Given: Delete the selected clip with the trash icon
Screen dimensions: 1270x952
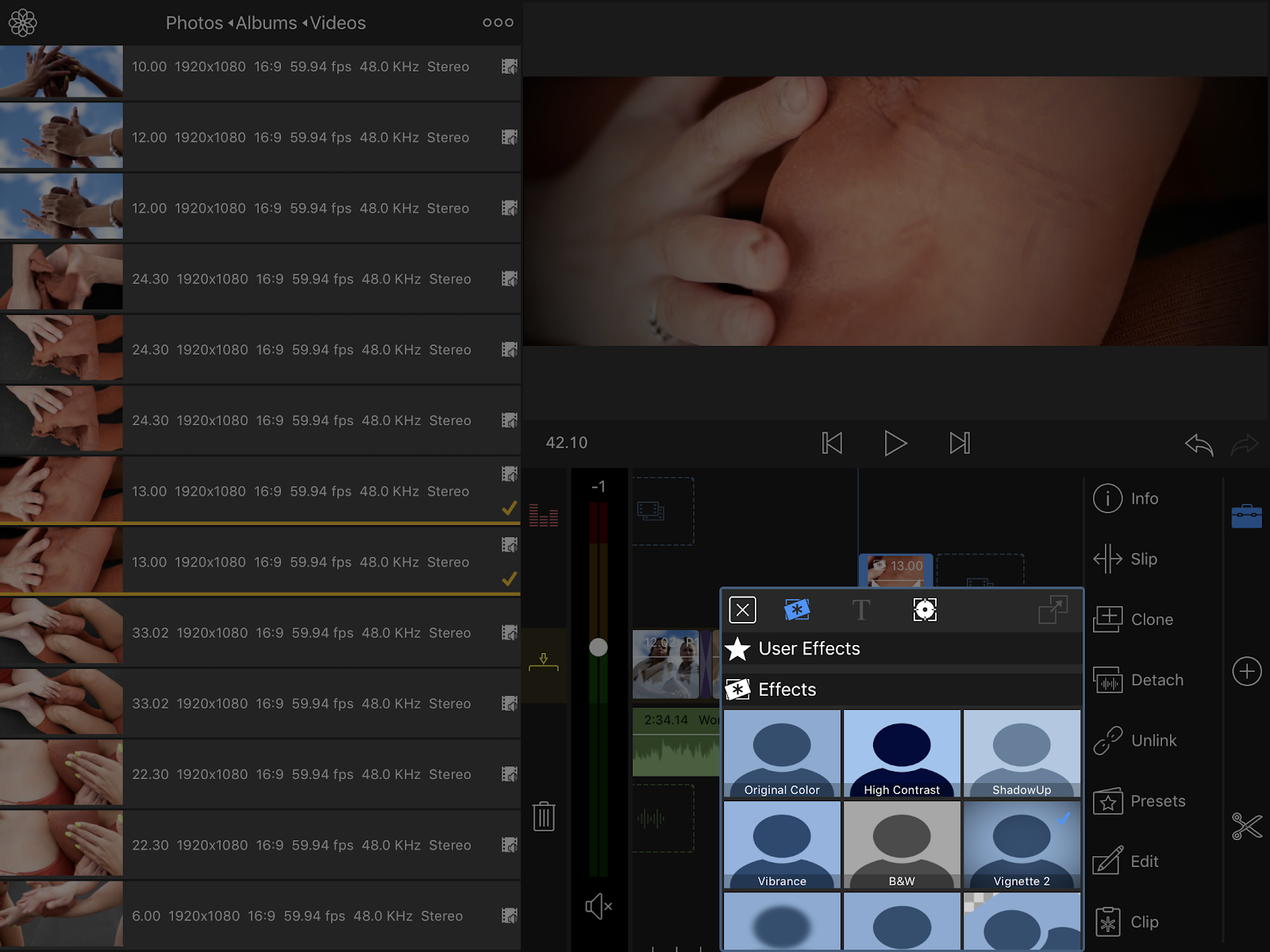Looking at the screenshot, I should click(544, 816).
